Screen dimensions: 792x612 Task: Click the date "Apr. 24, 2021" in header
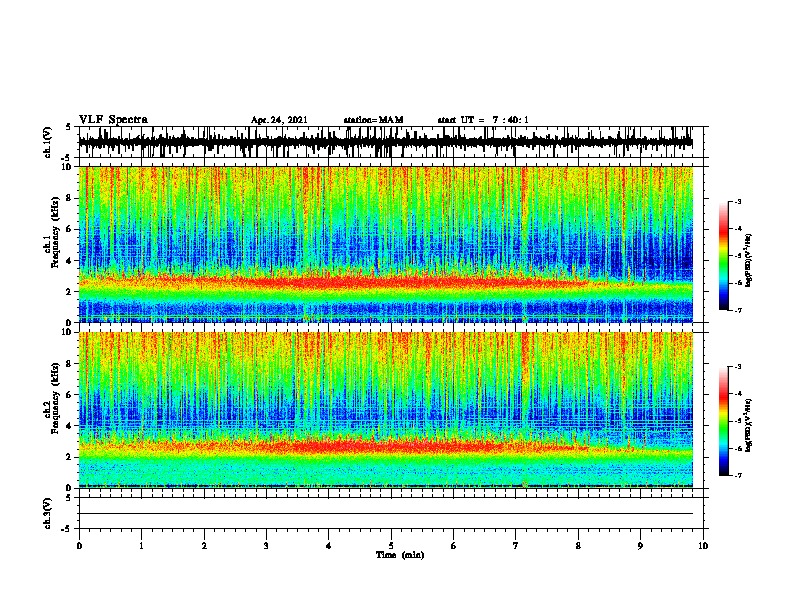click(x=279, y=120)
